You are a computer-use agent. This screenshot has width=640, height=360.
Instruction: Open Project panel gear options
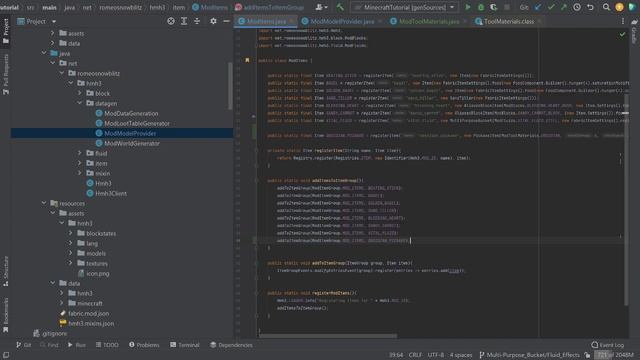point(213,21)
